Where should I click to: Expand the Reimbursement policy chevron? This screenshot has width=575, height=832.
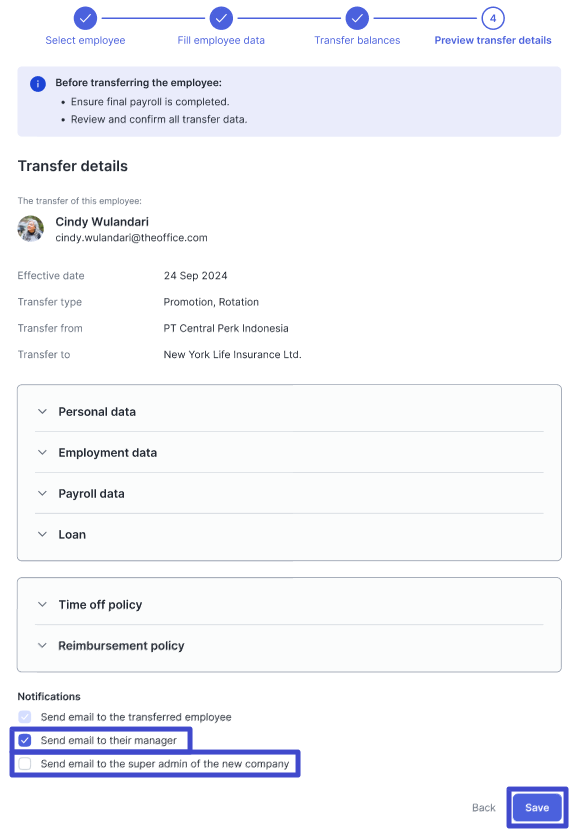(42, 645)
